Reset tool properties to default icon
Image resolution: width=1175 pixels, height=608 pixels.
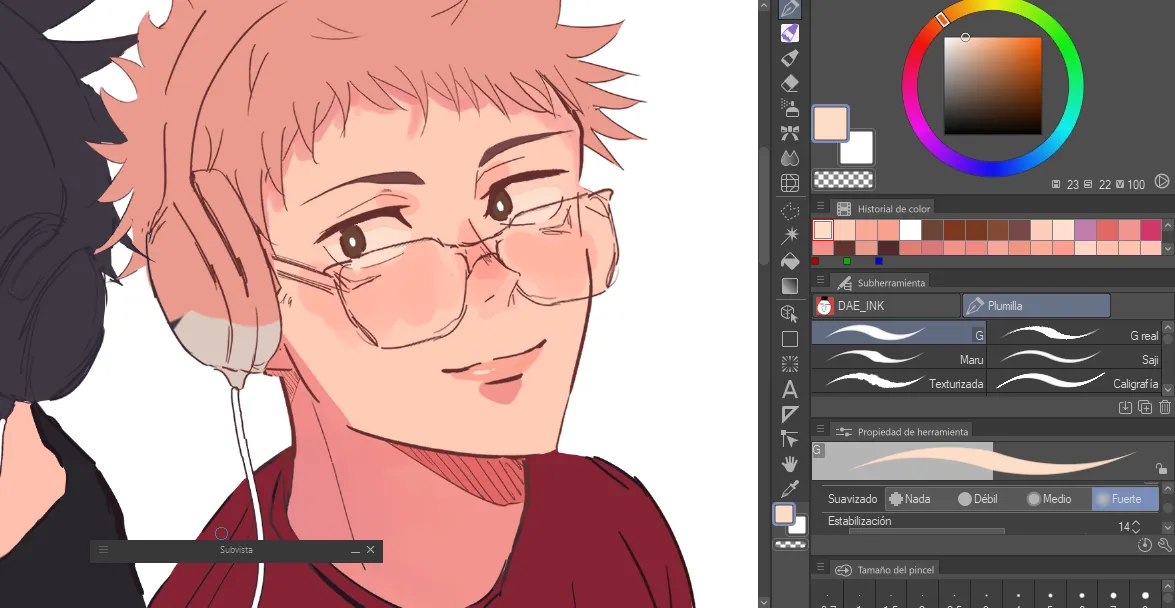point(1144,545)
